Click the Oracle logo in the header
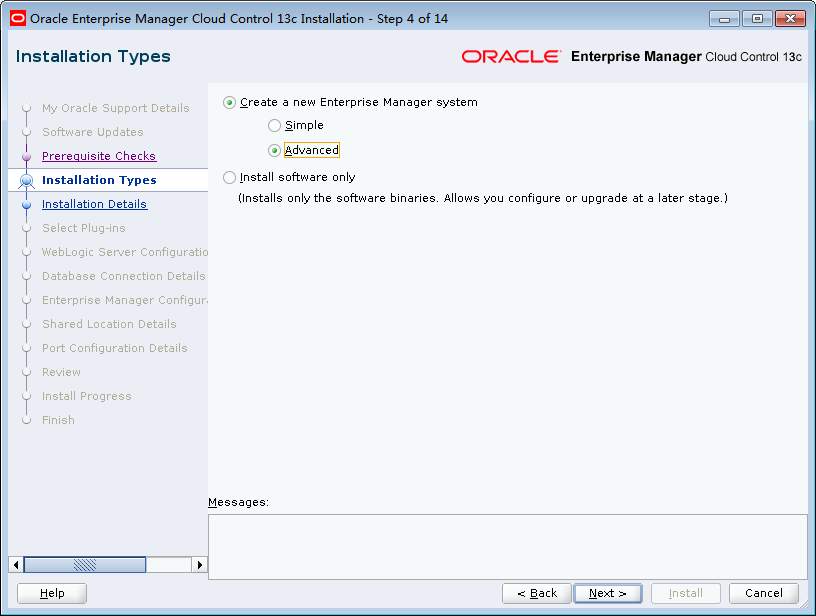This screenshot has height=616, width=816. 512,57
